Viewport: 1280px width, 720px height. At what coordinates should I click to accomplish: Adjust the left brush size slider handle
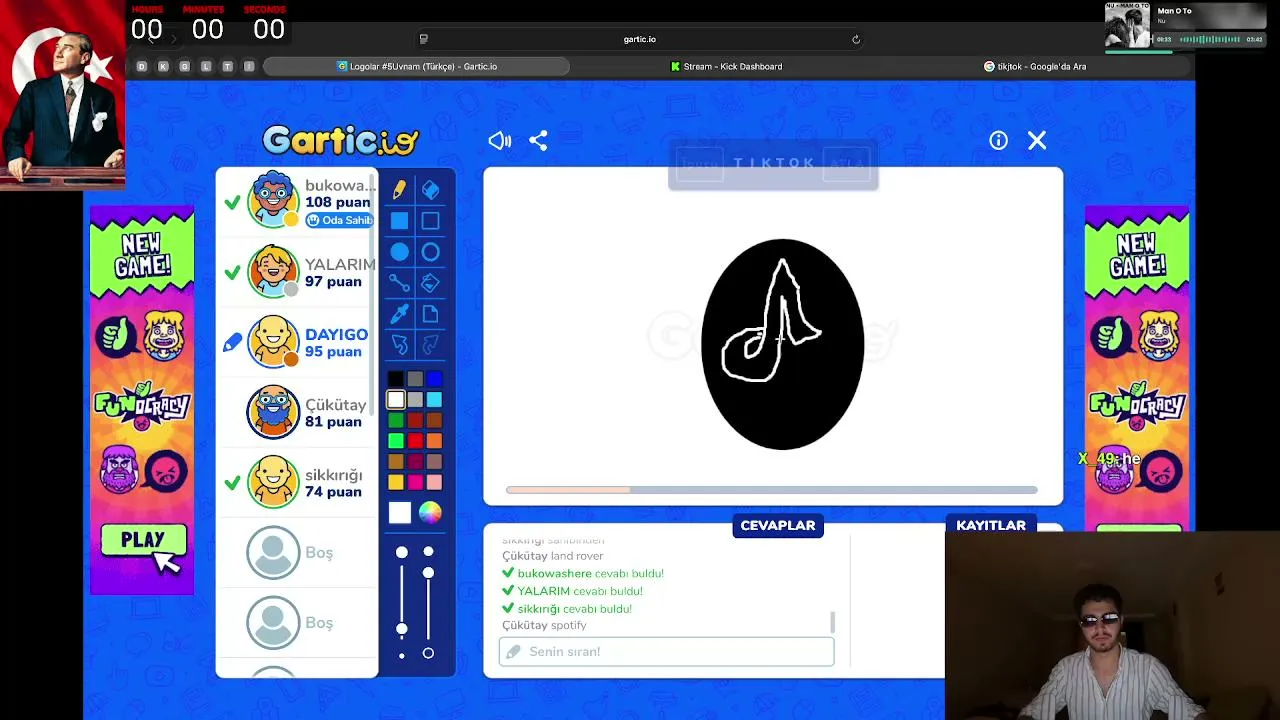(x=402, y=628)
